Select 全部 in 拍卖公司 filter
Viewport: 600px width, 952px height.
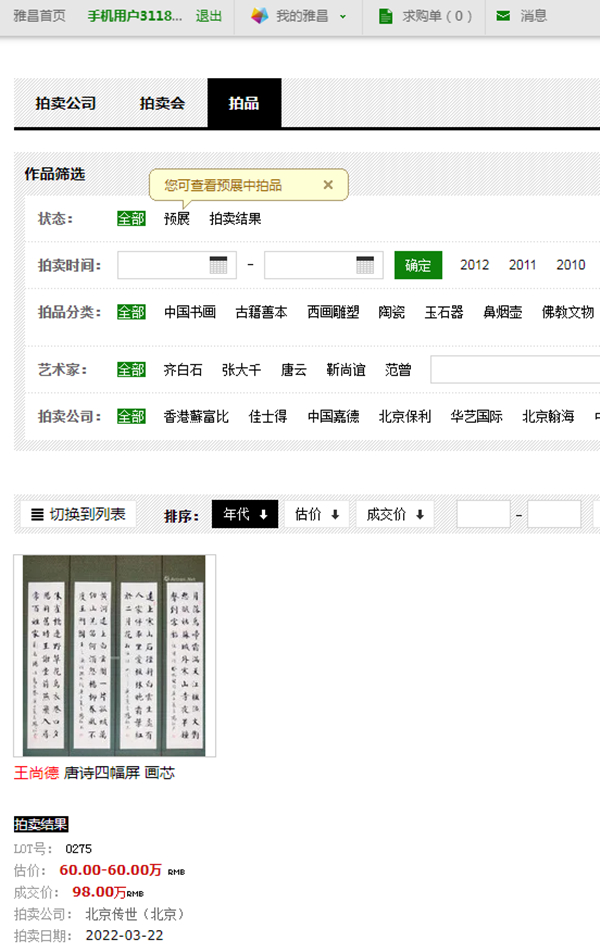coord(131,416)
